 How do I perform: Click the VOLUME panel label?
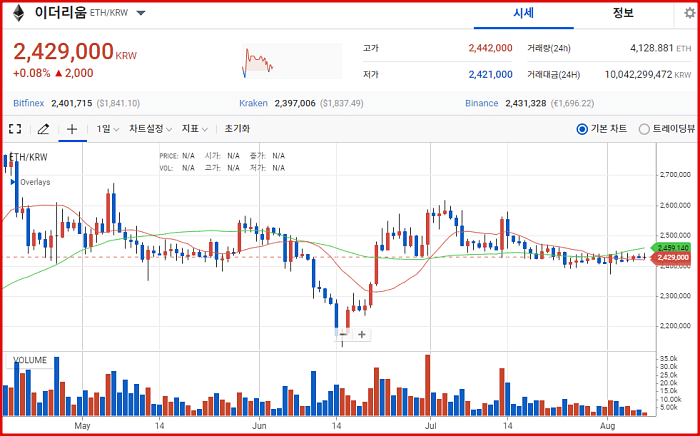point(30,361)
